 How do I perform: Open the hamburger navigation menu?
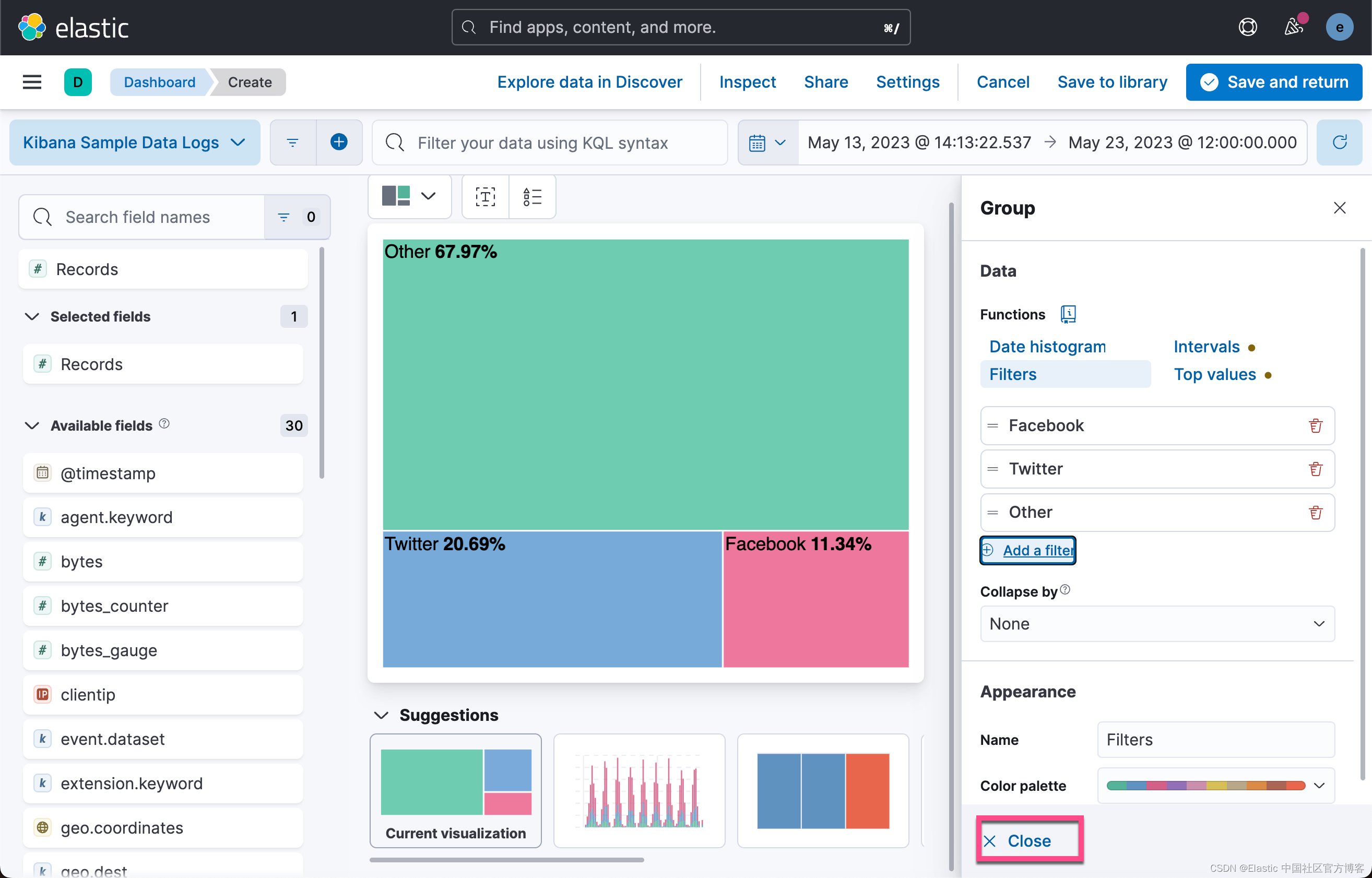pos(32,82)
